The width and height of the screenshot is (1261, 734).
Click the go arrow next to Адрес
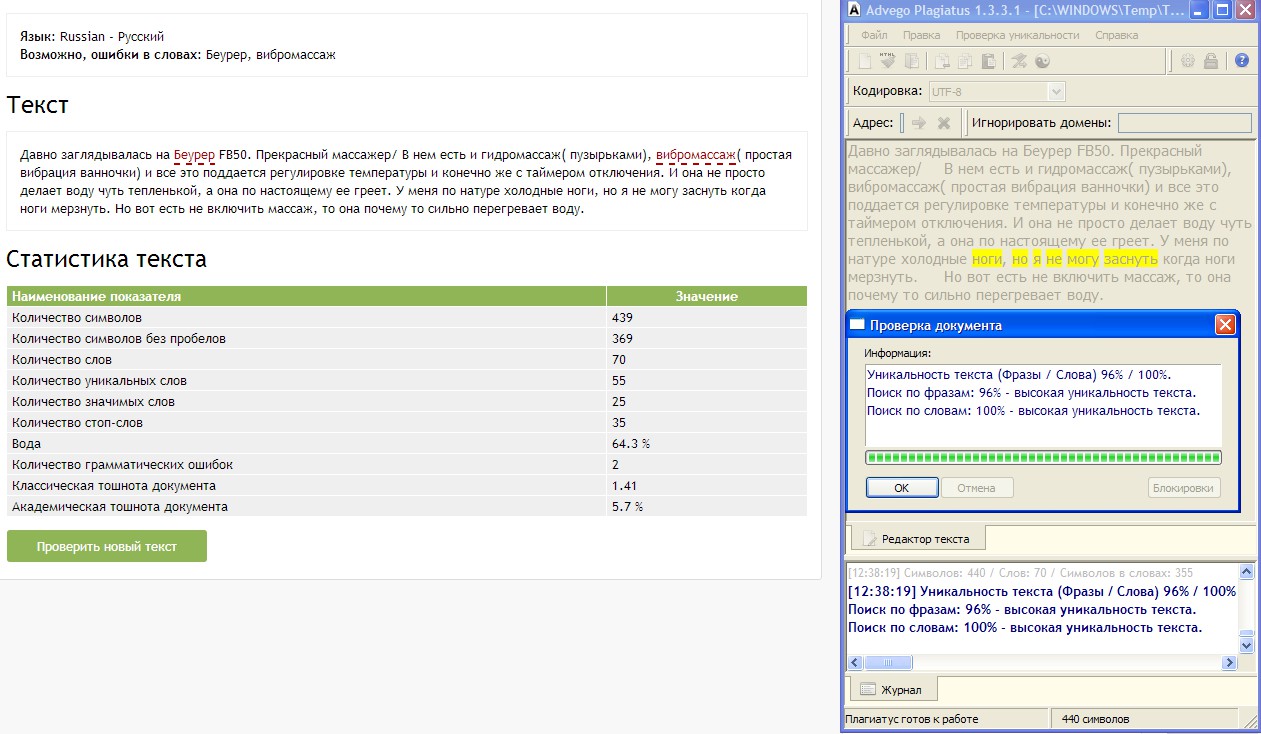tap(919, 123)
